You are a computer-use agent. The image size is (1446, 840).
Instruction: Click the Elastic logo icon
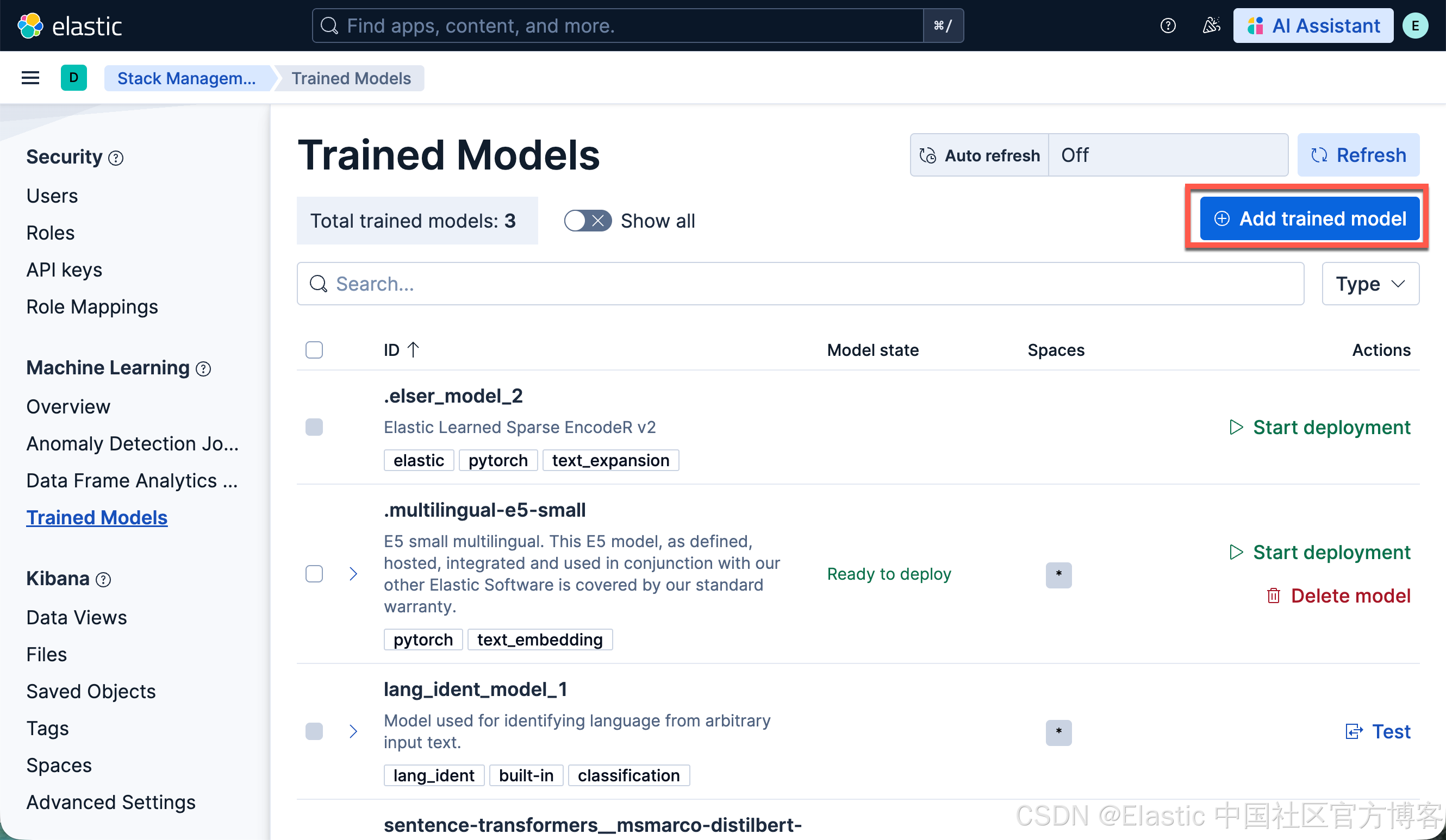pyautogui.click(x=30, y=26)
